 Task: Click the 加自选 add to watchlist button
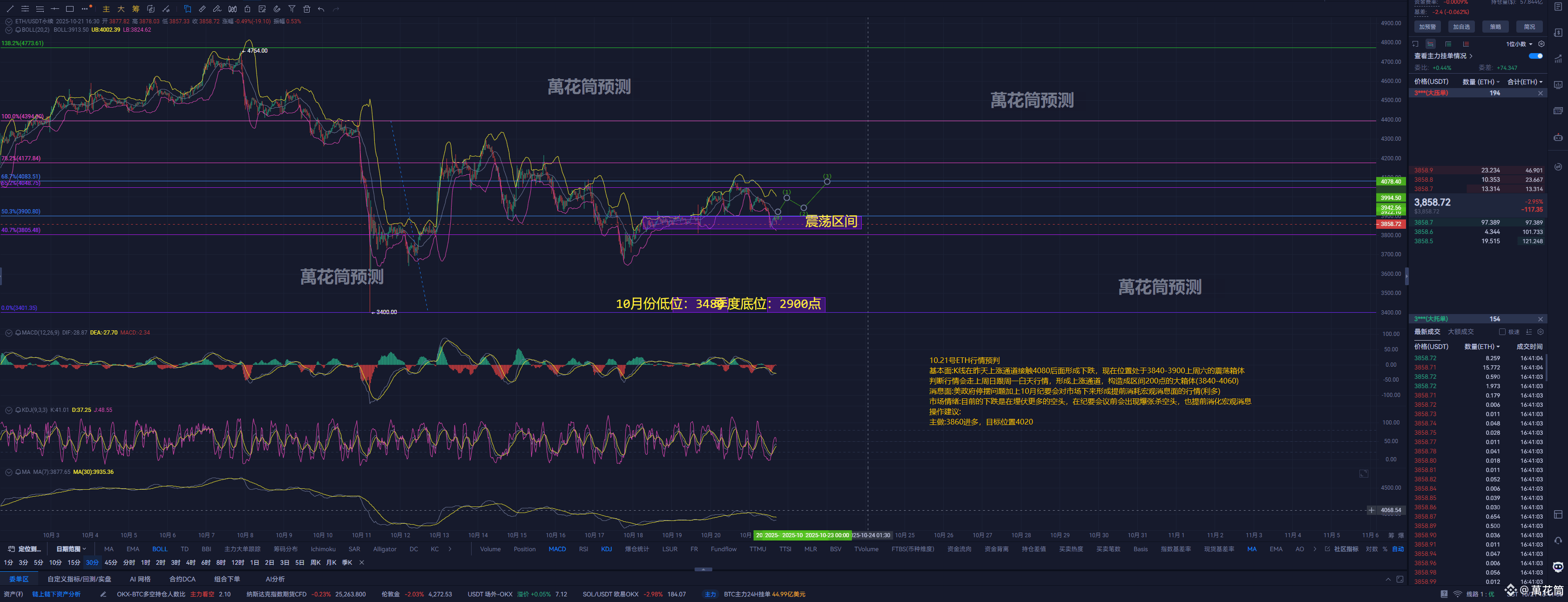click(1461, 27)
